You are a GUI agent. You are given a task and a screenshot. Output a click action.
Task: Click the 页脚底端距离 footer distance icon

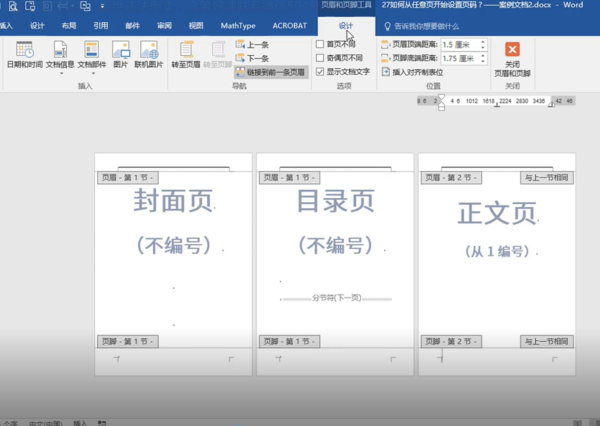pyautogui.click(x=385, y=59)
